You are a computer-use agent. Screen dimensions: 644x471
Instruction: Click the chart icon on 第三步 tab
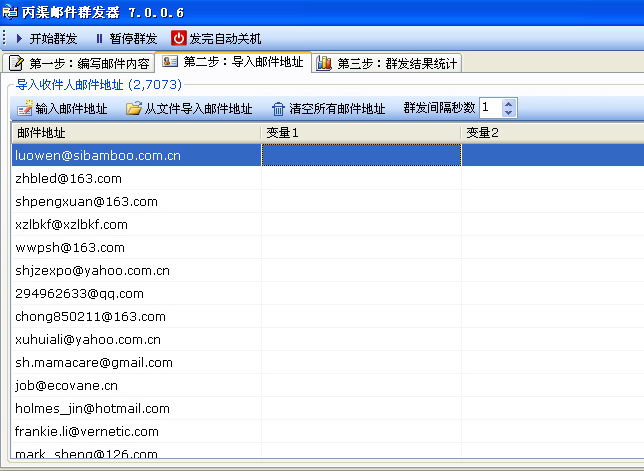click(x=324, y=63)
